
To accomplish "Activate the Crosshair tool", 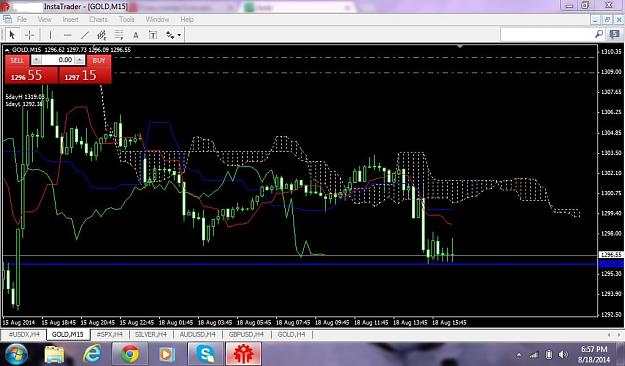I will (29, 35).
